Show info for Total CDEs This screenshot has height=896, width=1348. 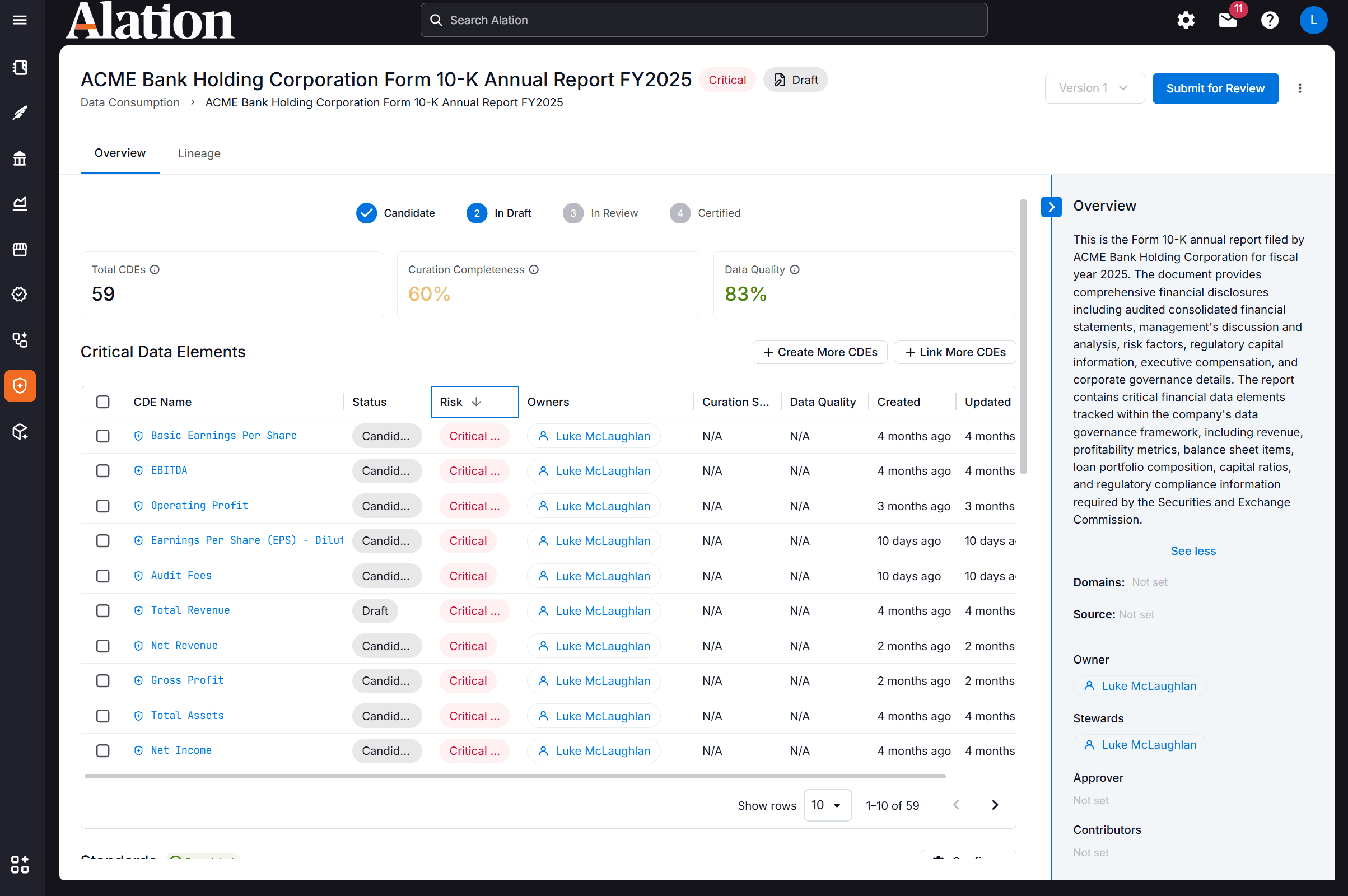(154, 270)
